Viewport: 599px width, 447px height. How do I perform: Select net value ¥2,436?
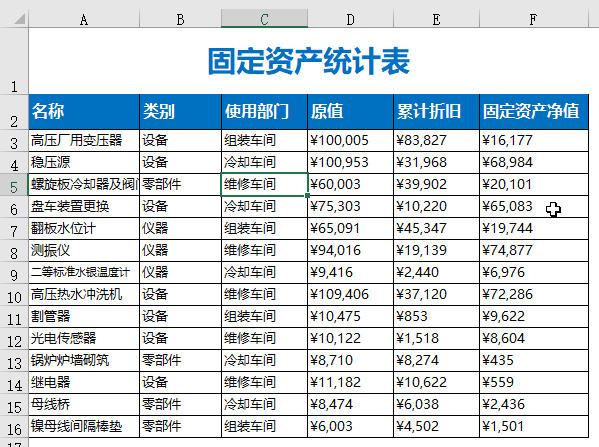[x=534, y=405]
